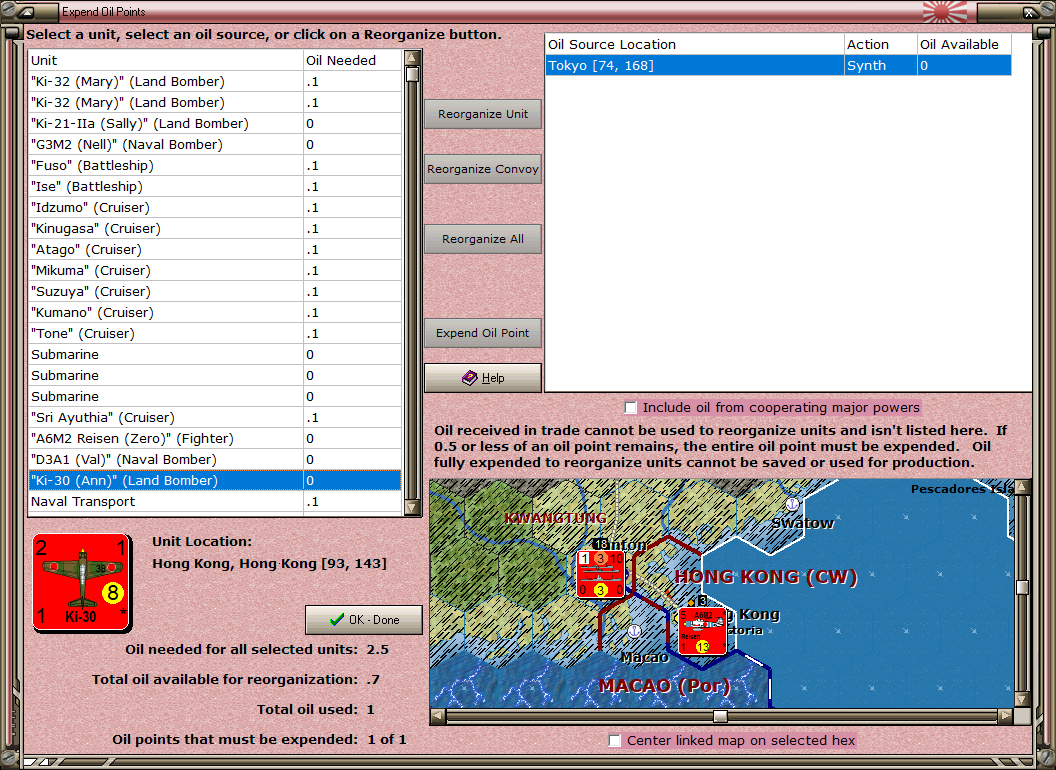Select the "Suzuya" Cruiser row
This screenshot has width=1056, height=770.
(215, 291)
